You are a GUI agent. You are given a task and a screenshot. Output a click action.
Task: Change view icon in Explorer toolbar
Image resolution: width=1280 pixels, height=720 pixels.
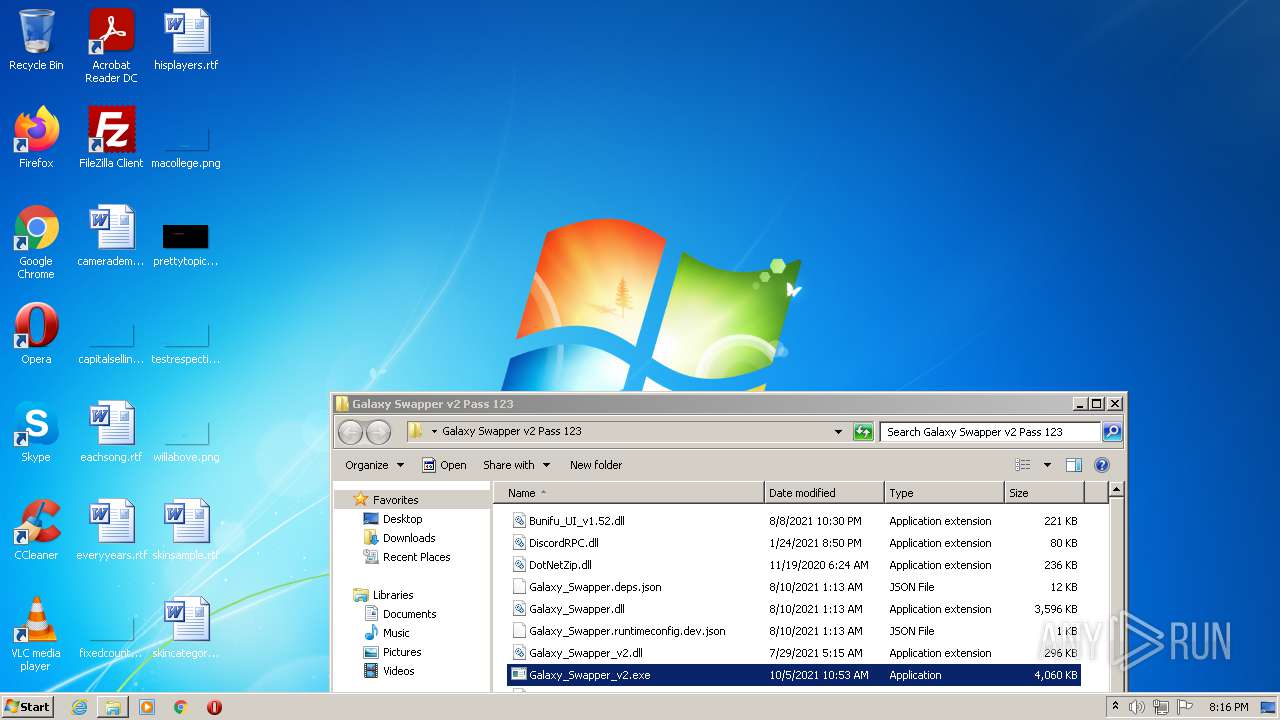(1022, 465)
